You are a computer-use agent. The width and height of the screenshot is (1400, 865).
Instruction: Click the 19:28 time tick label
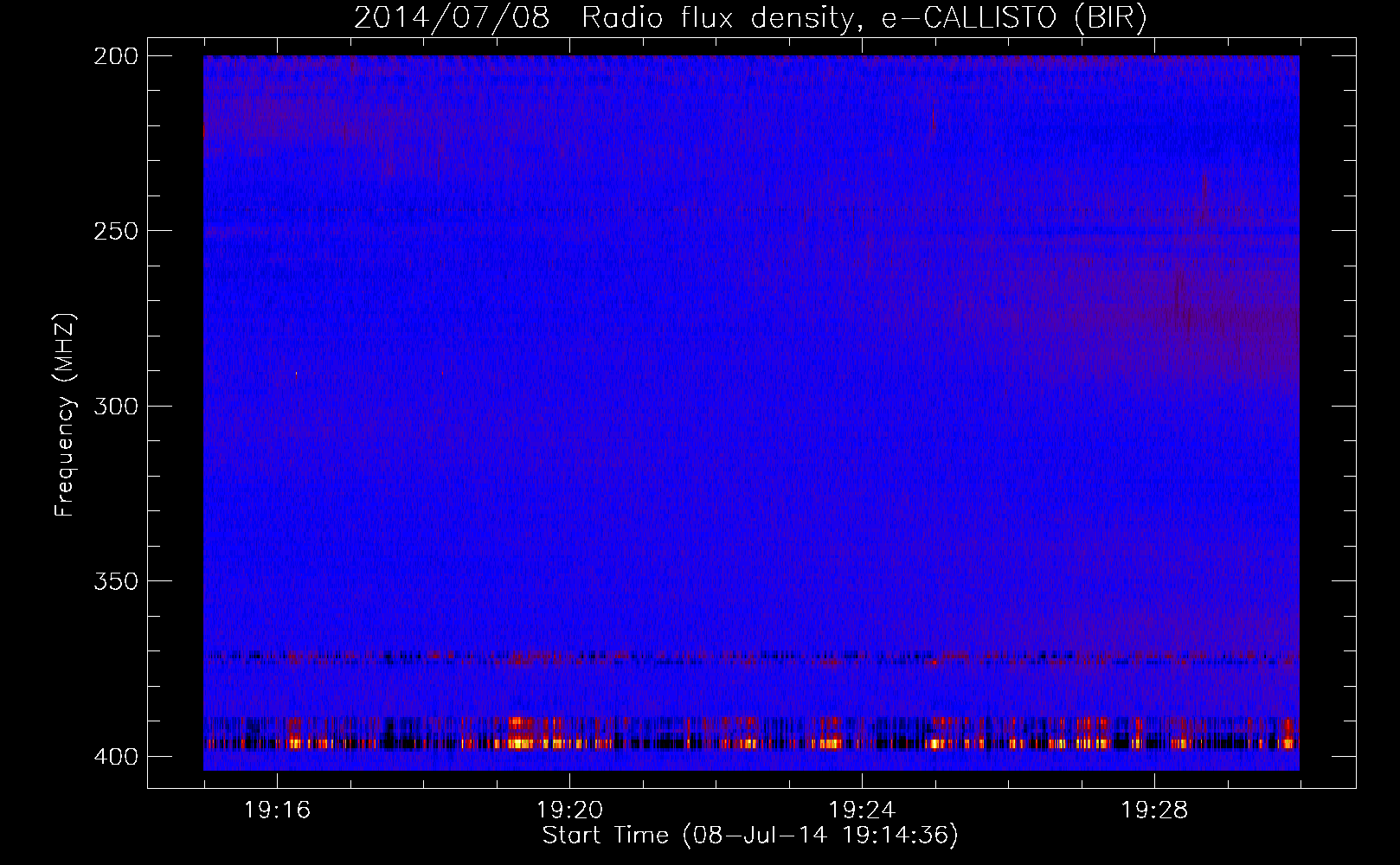tap(1154, 811)
